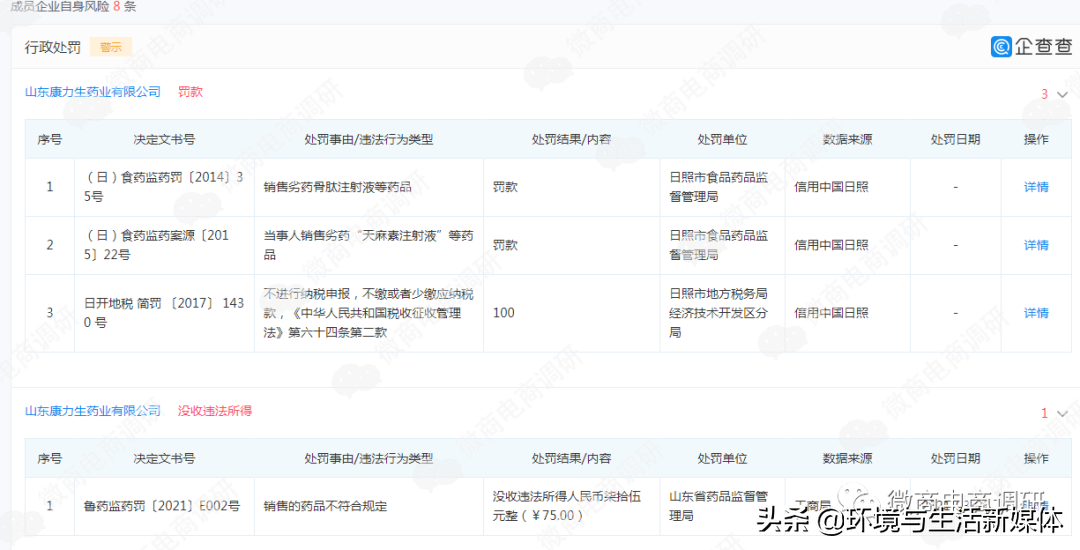Click 日照市地方税务局经济技术开发区分局 cell
Viewport: 1080px width, 550px height.
point(718,313)
